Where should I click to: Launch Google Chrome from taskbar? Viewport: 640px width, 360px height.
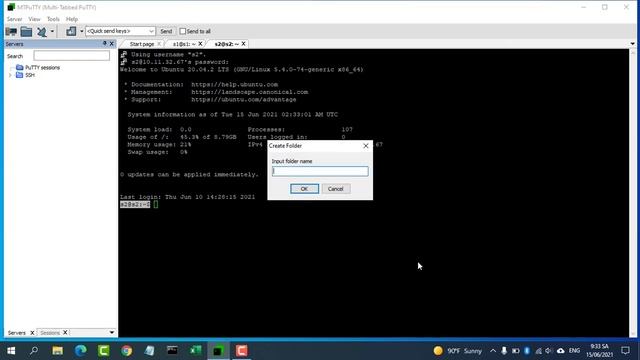(127, 351)
